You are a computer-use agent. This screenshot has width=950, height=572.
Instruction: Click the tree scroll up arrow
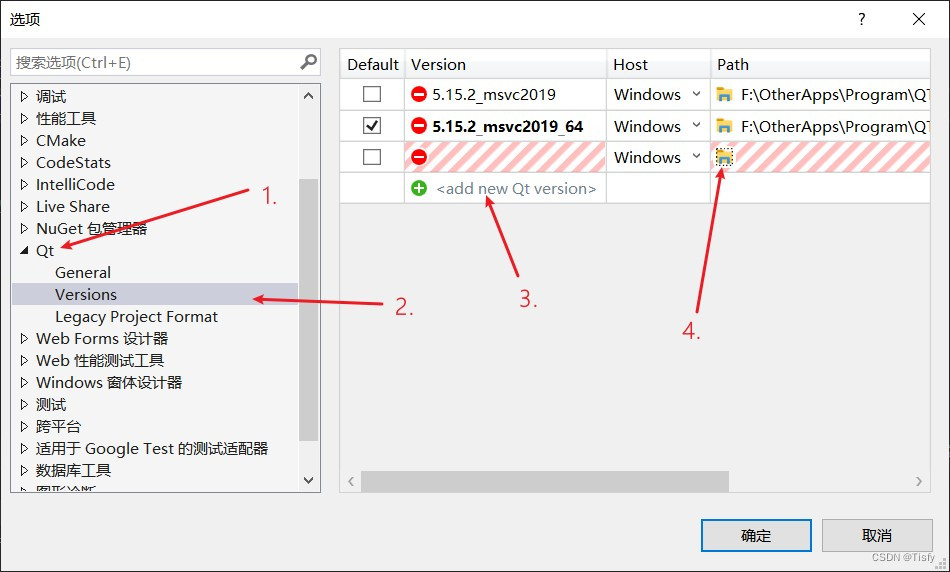308,96
